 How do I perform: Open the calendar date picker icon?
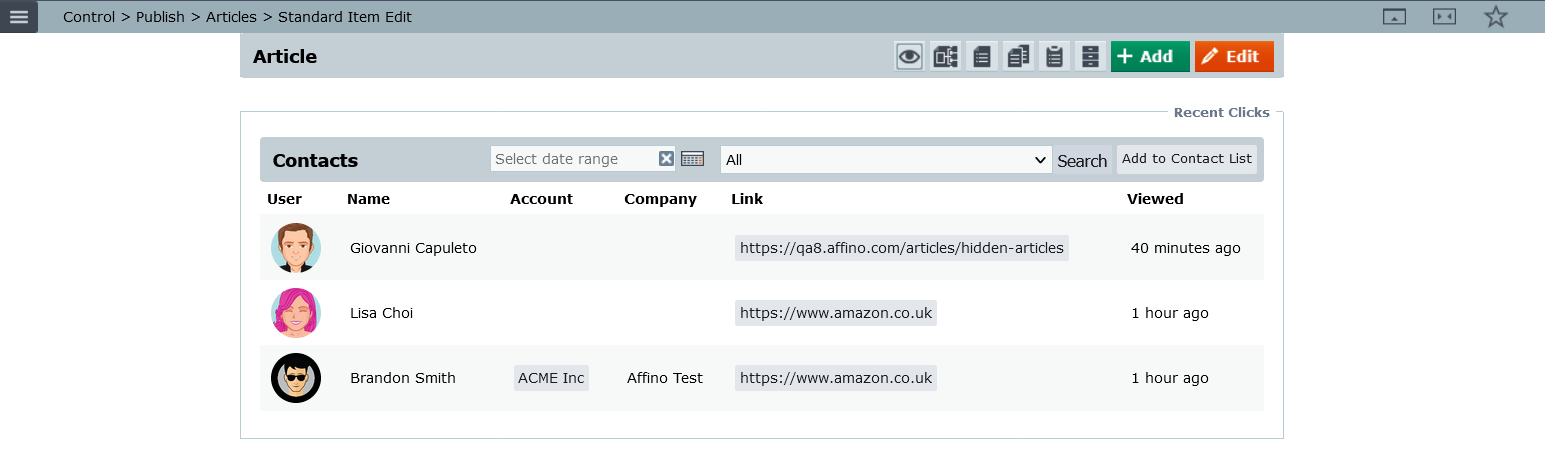(692, 159)
